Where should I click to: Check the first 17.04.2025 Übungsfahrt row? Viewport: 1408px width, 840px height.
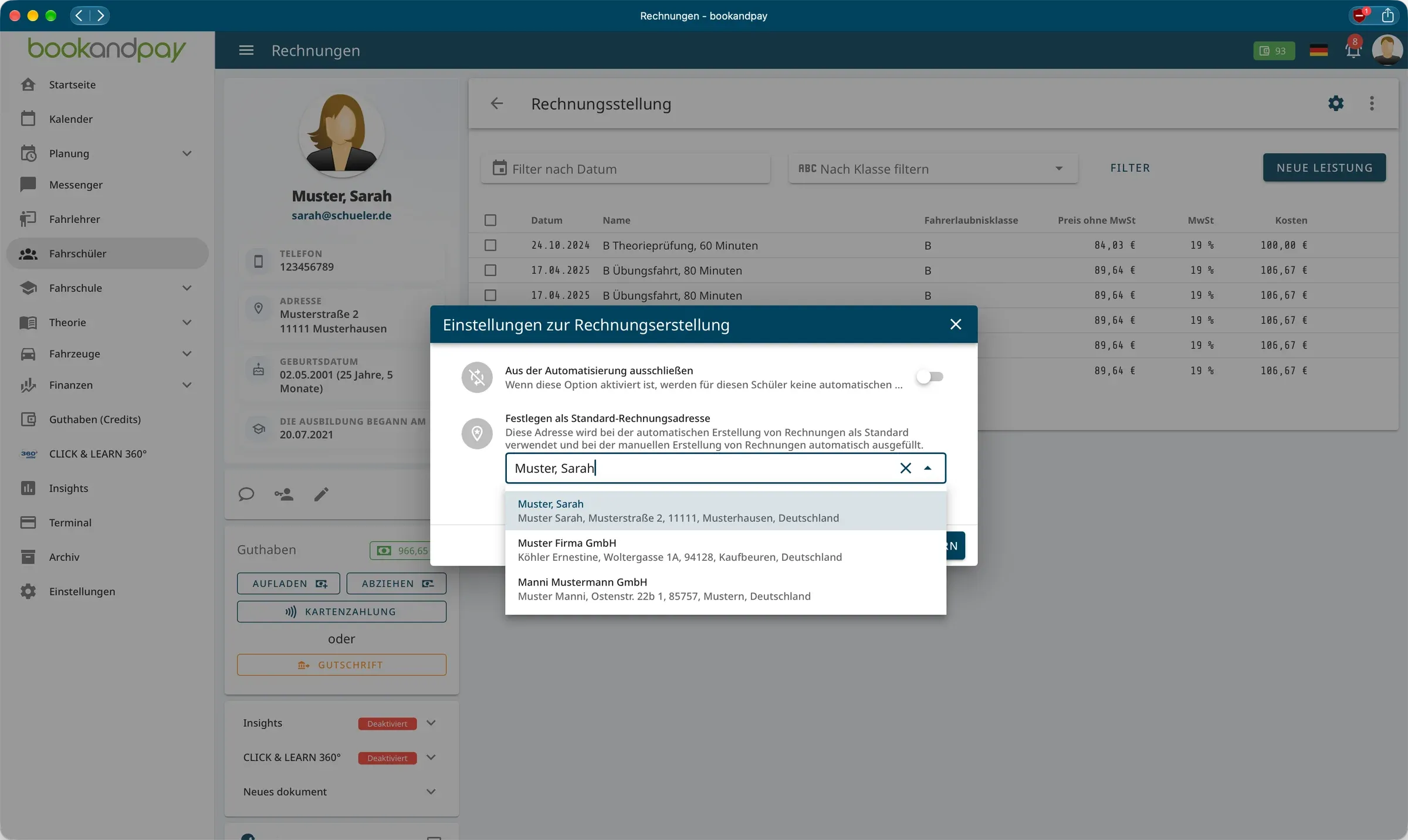pyautogui.click(x=490, y=270)
